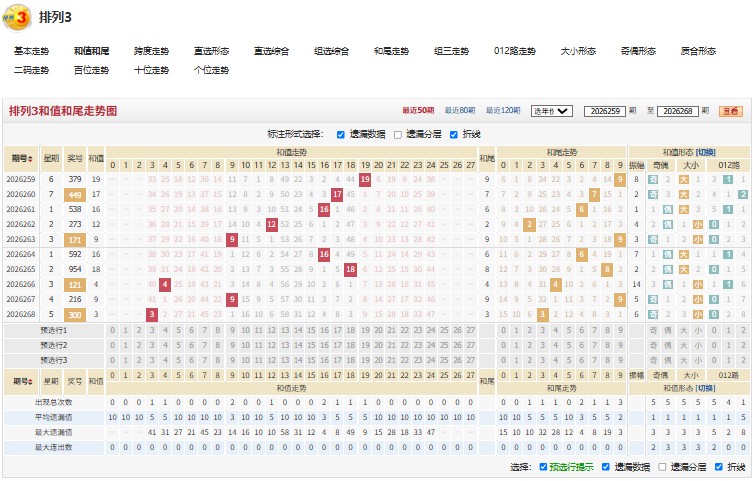Click the 排列3 lottery ball logo

point(17,18)
